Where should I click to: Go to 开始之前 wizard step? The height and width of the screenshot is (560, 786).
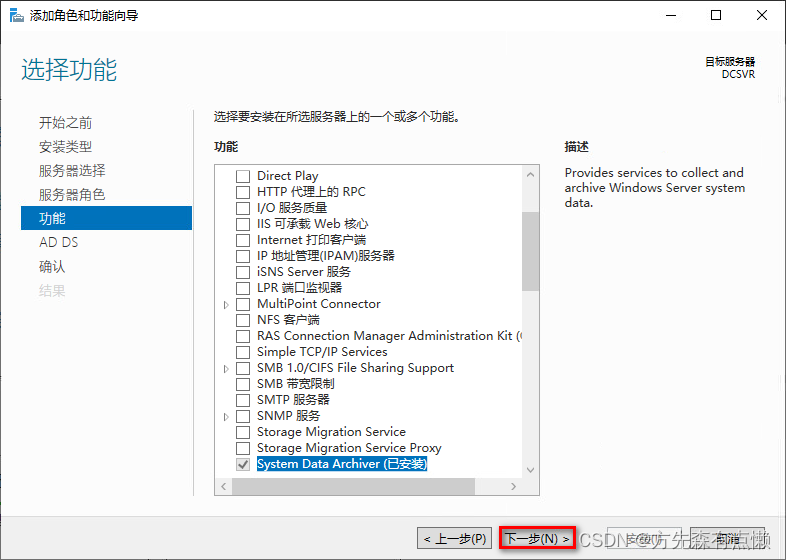click(x=66, y=123)
